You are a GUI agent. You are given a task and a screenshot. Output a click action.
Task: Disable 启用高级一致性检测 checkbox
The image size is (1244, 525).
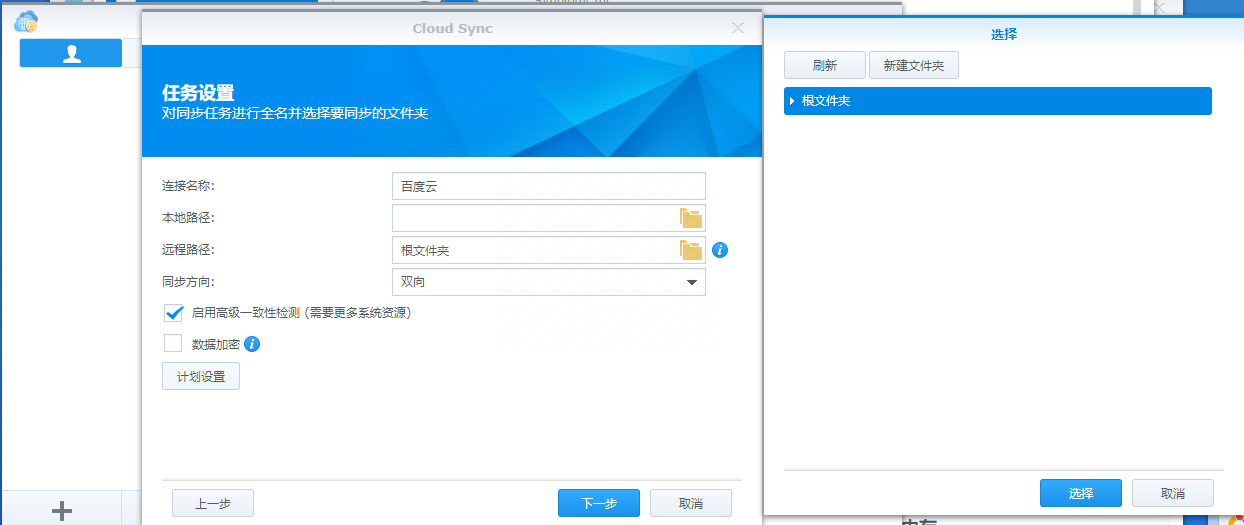[174, 313]
